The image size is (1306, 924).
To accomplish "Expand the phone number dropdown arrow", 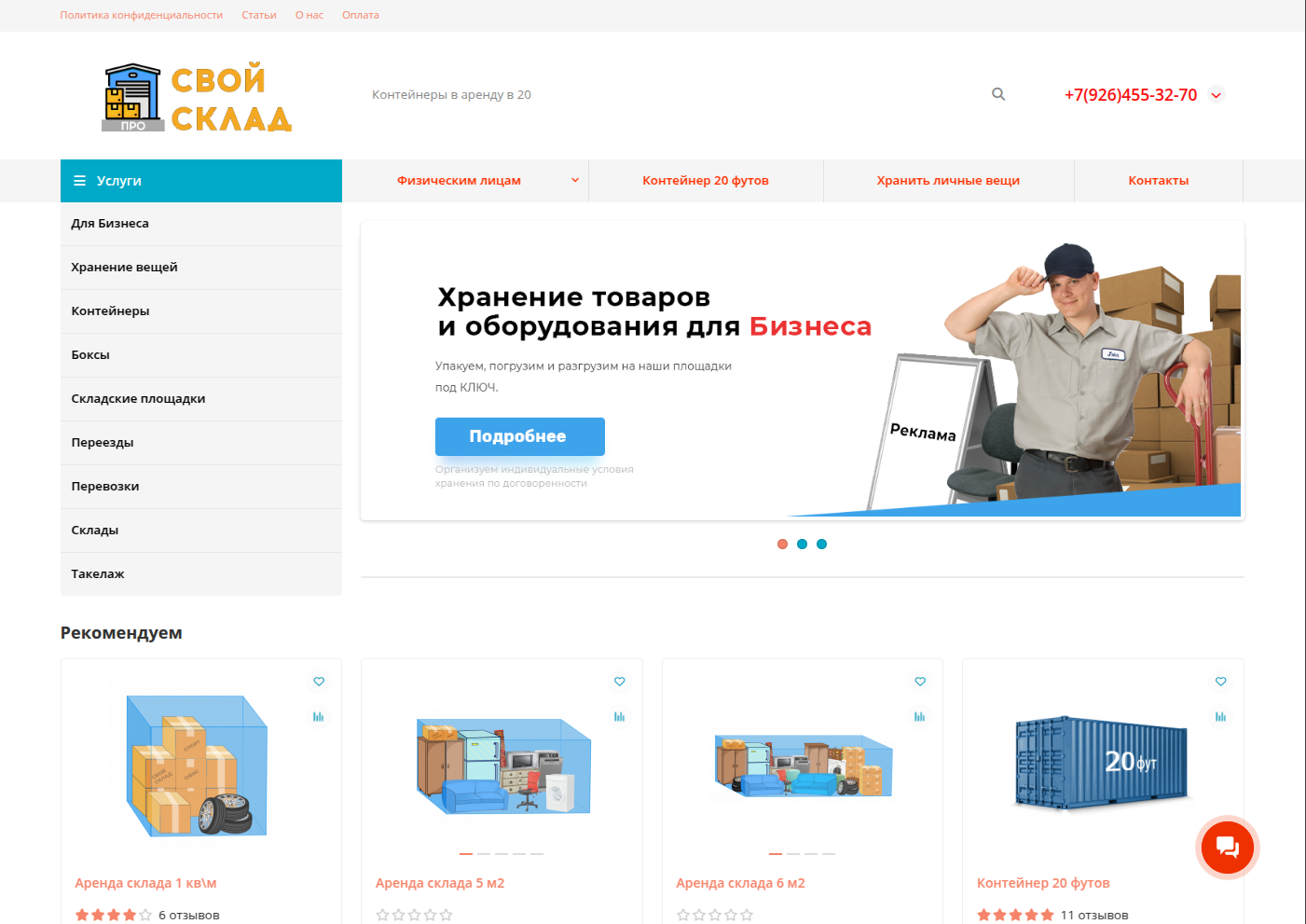I will click(x=1216, y=95).
